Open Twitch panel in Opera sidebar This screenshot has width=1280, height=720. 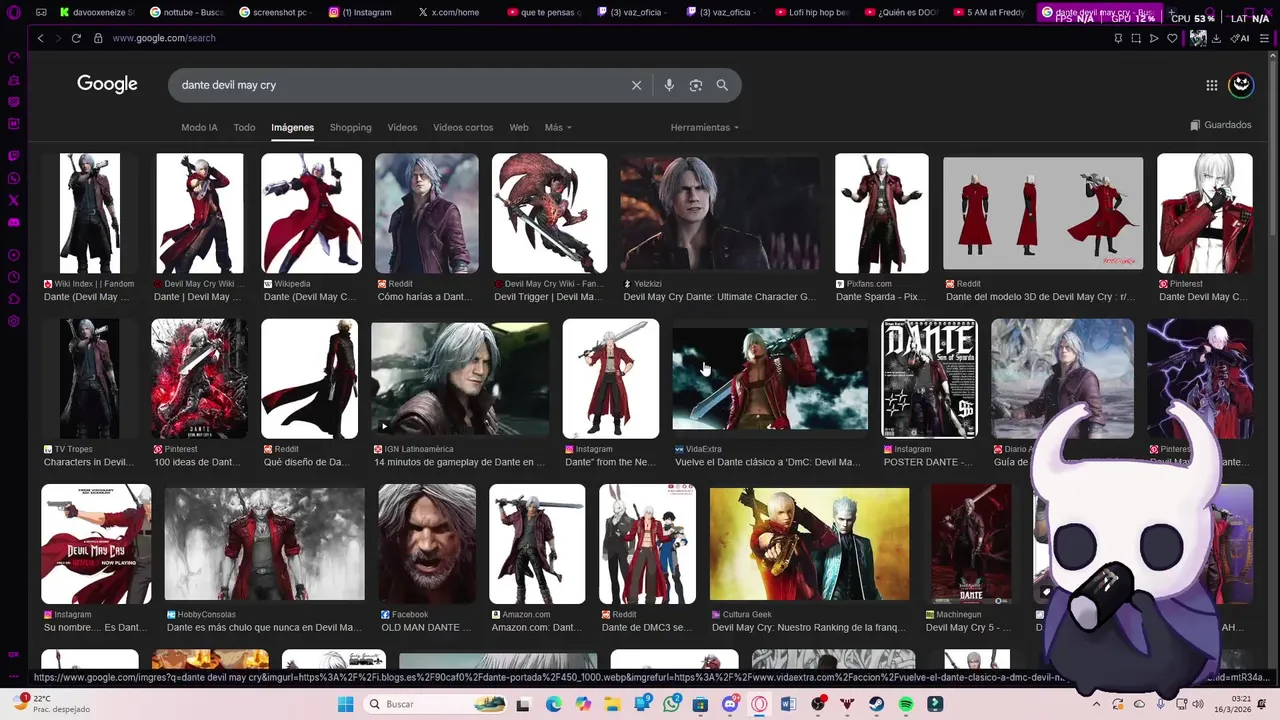click(13, 156)
